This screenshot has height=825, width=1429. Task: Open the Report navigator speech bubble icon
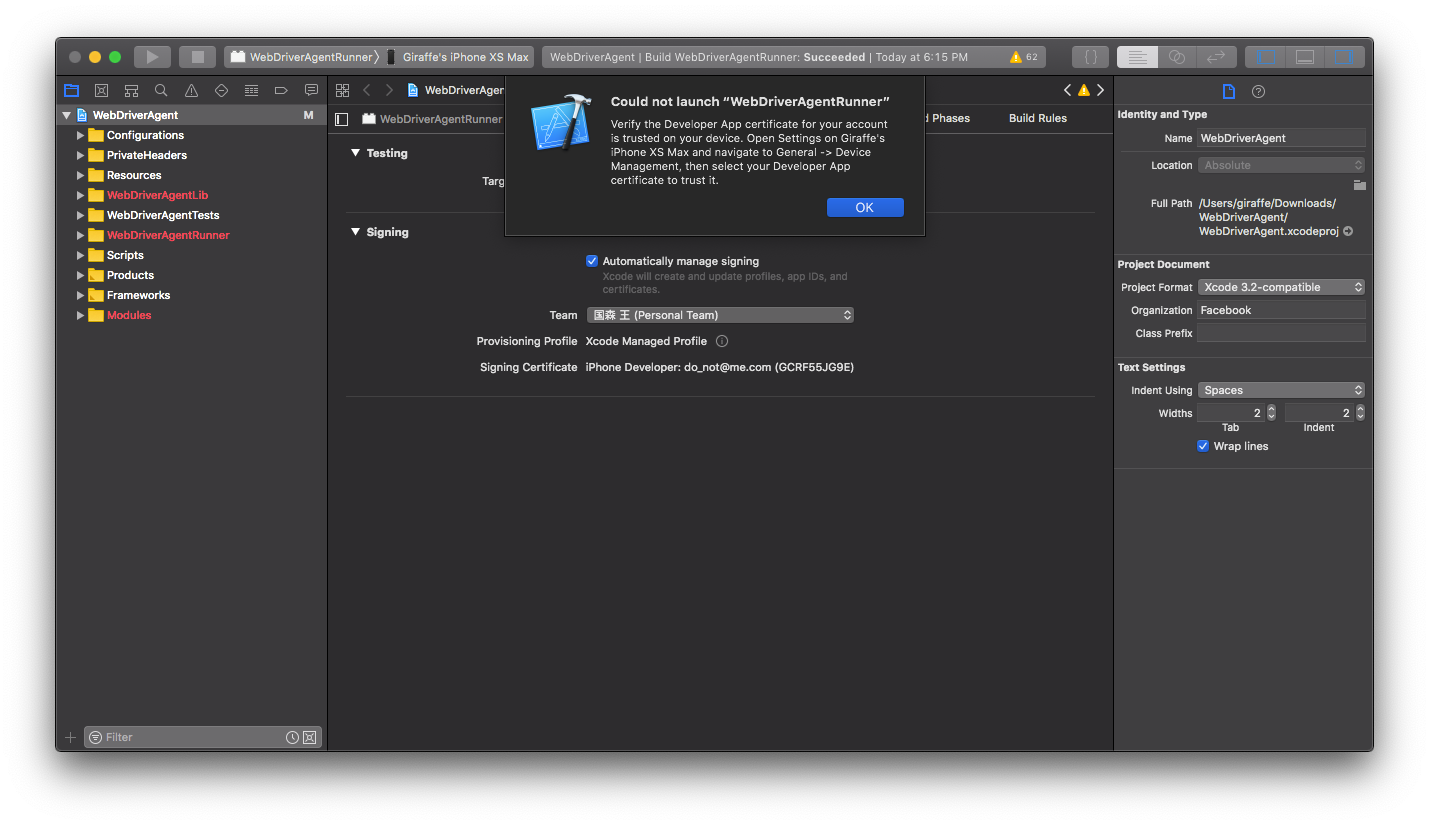tap(311, 90)
